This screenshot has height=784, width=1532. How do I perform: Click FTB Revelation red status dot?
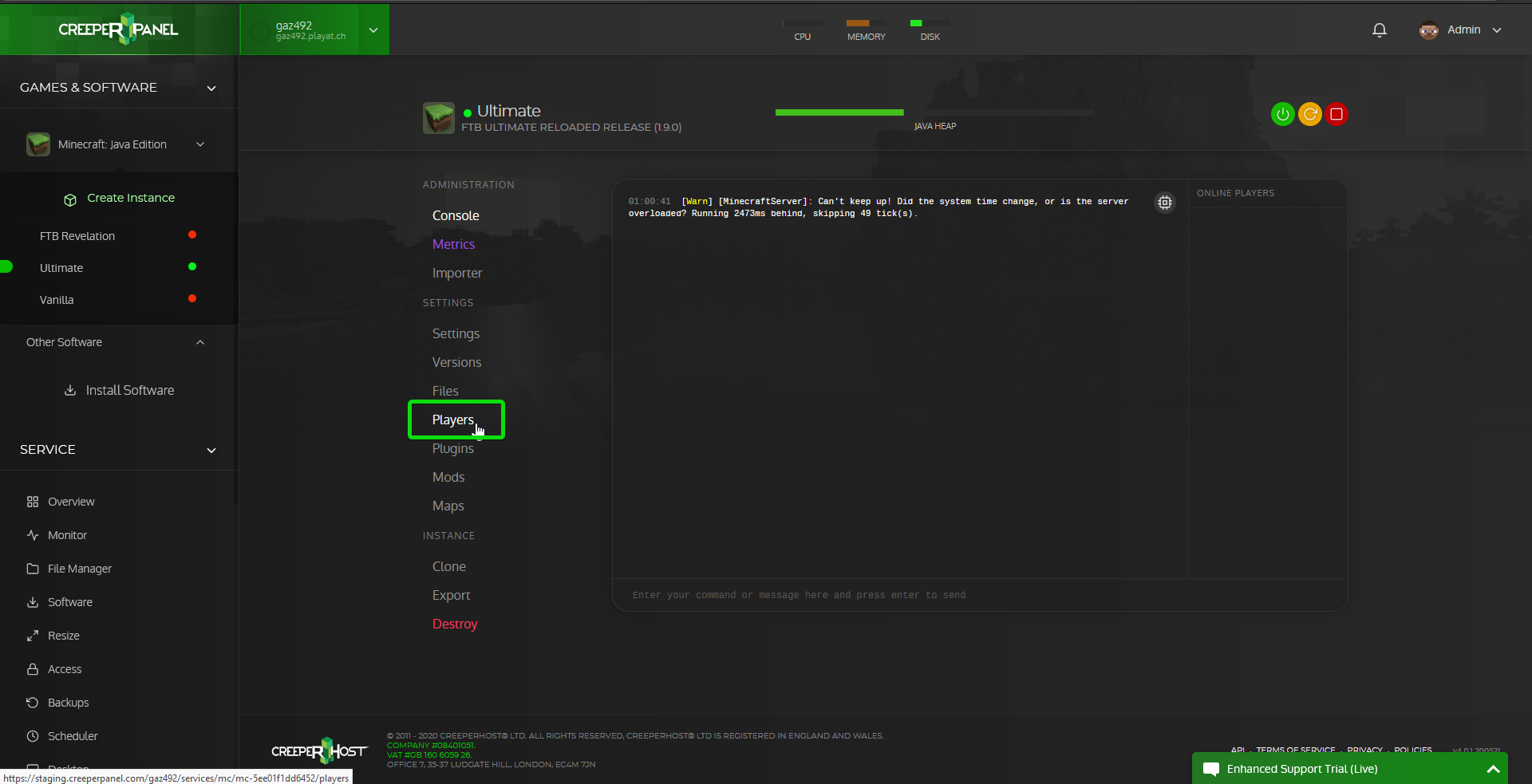coord(192,234)
